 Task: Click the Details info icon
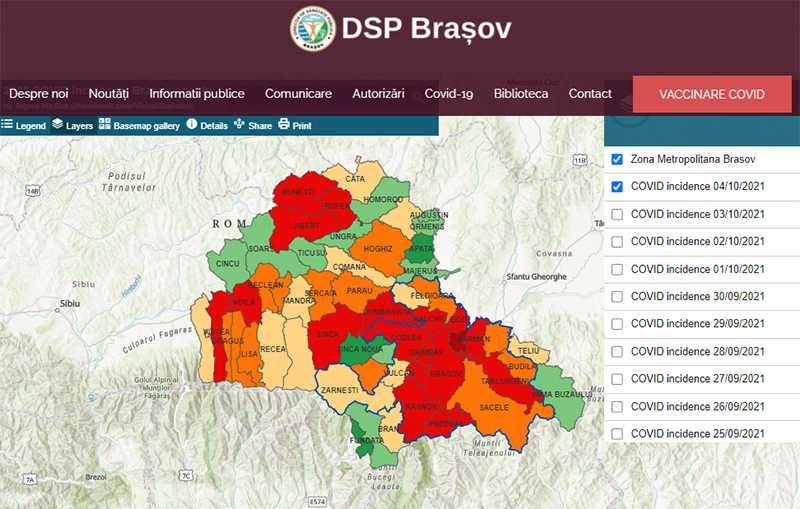192,125
